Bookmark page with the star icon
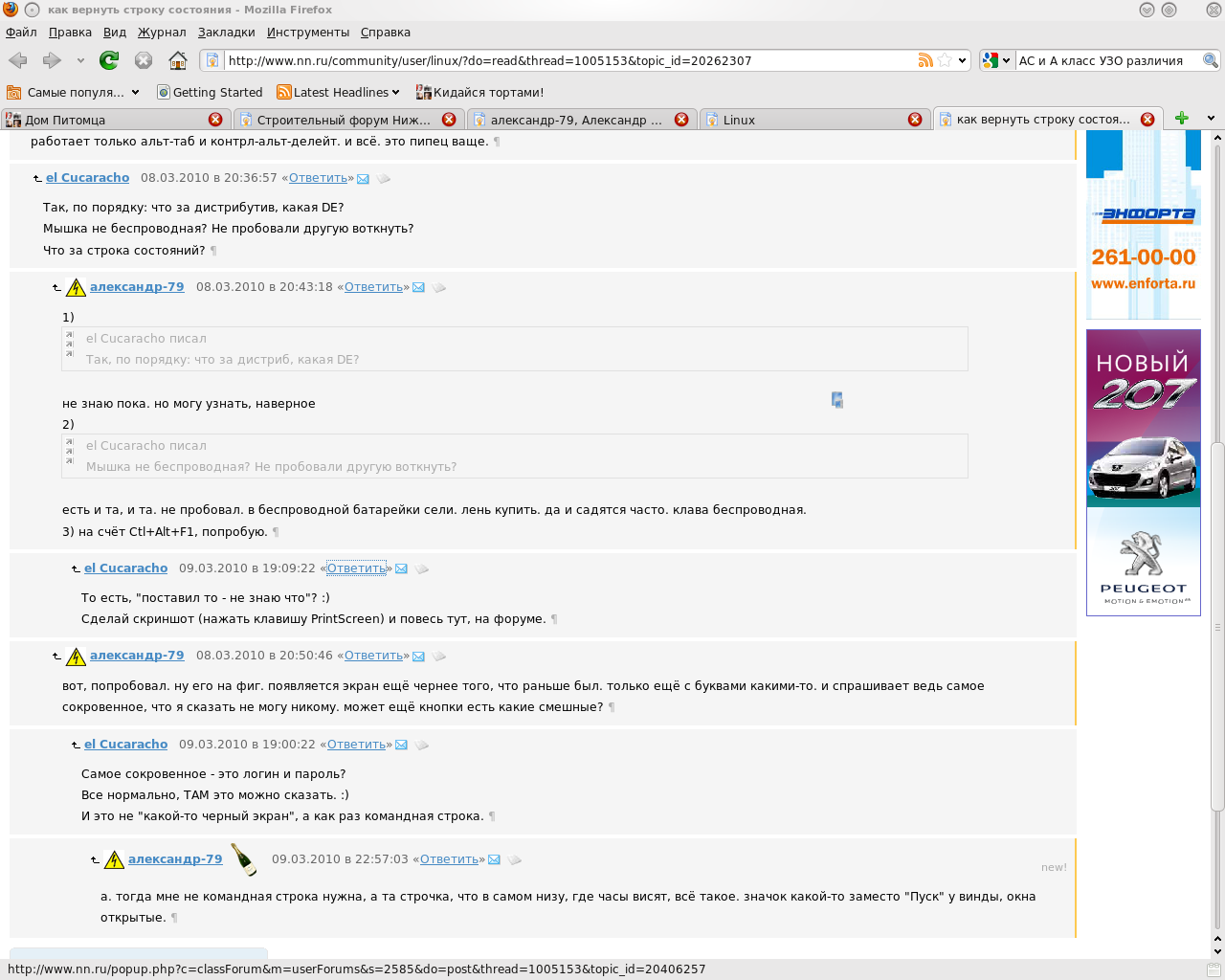The width and height of the screenshot is (1225, 980). pyautogui.click(x=945, y=60)
